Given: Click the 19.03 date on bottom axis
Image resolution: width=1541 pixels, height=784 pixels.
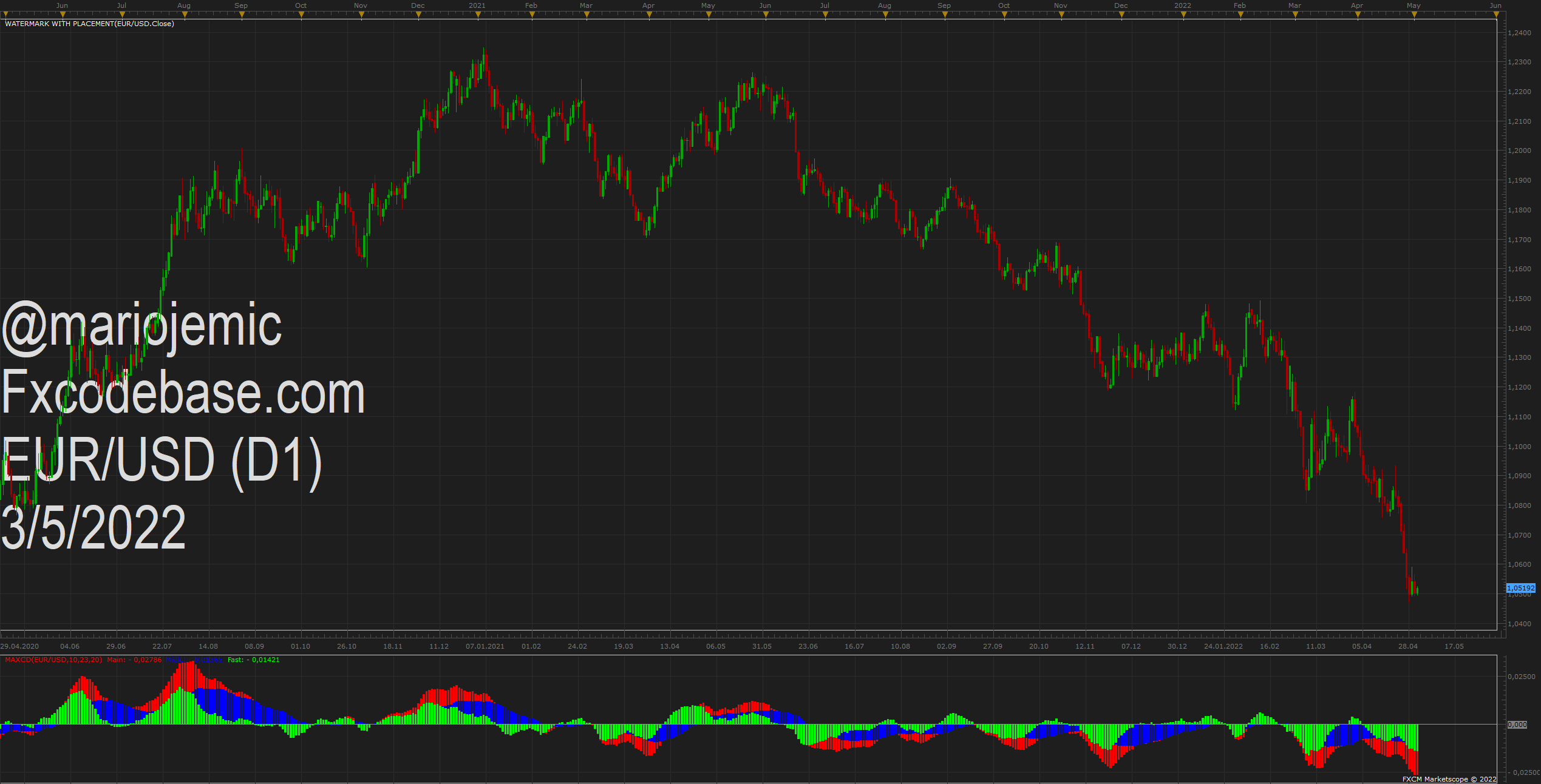Looking at the screenshot, I should [x=624, y=646].
